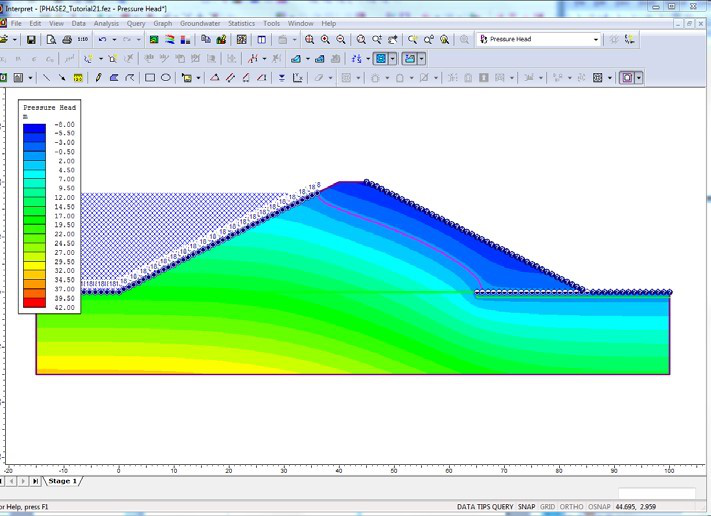Click the Undo arrow icon
Screen dimensions: 711x516
[102, 40]
